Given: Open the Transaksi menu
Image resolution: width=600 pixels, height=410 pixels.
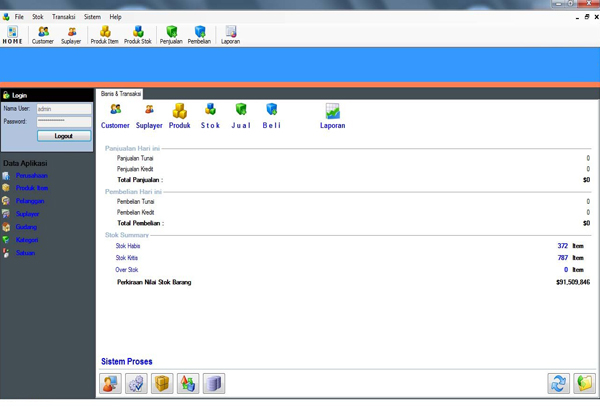Looking at the screenshot, I should 63,17.
